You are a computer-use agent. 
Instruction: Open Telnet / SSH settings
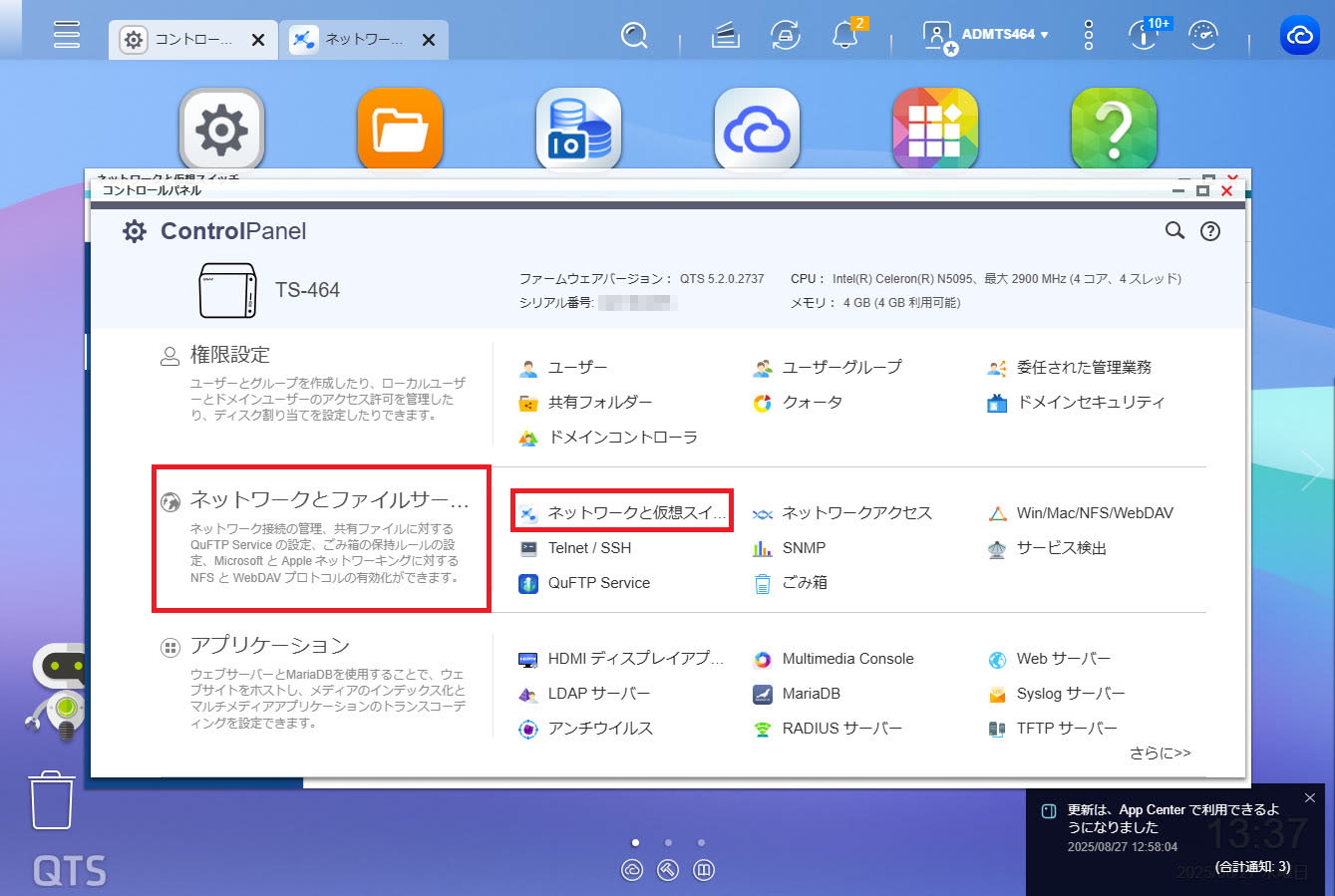click(588, 548)
